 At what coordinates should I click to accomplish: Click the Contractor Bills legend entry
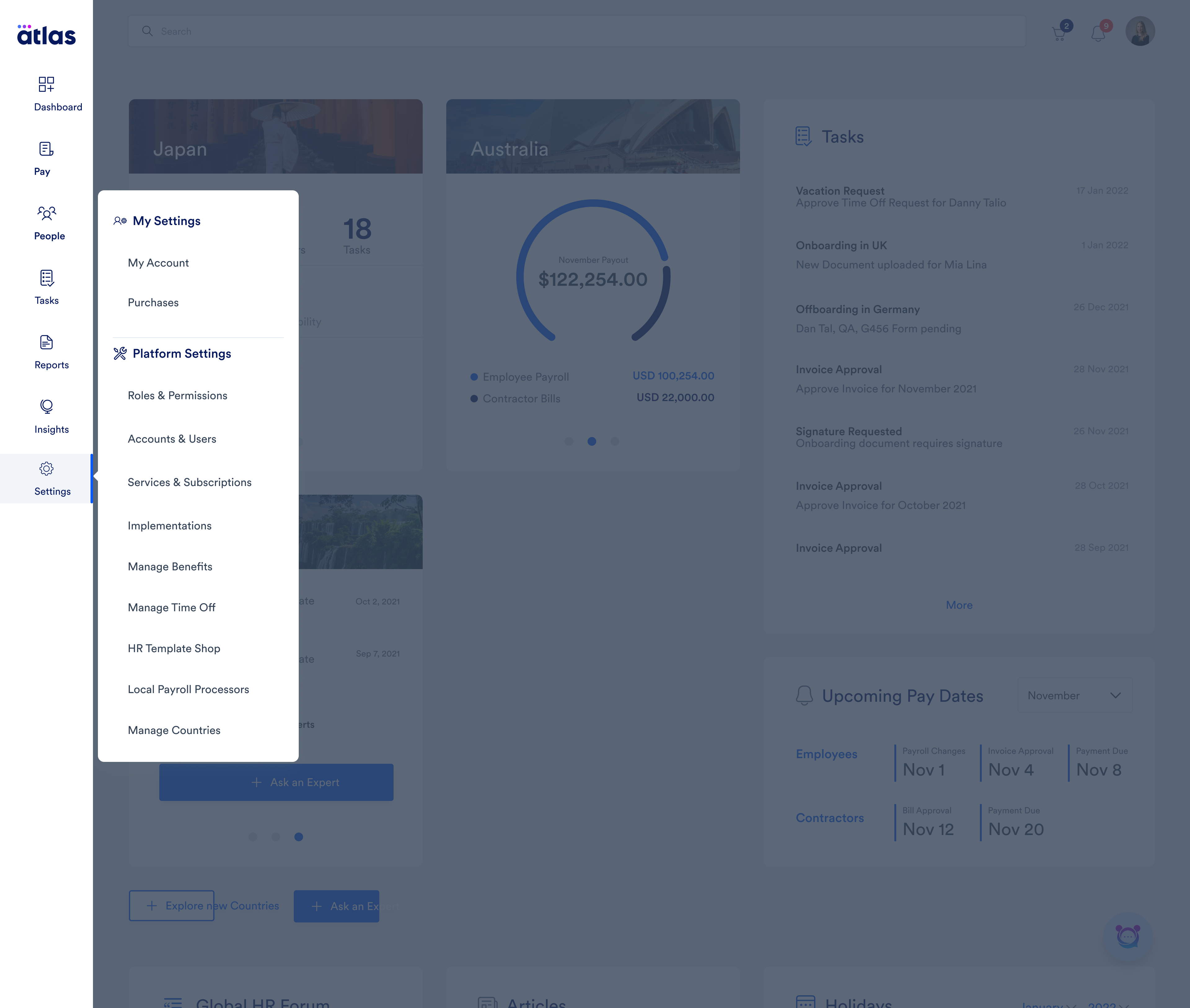[515, 398]
